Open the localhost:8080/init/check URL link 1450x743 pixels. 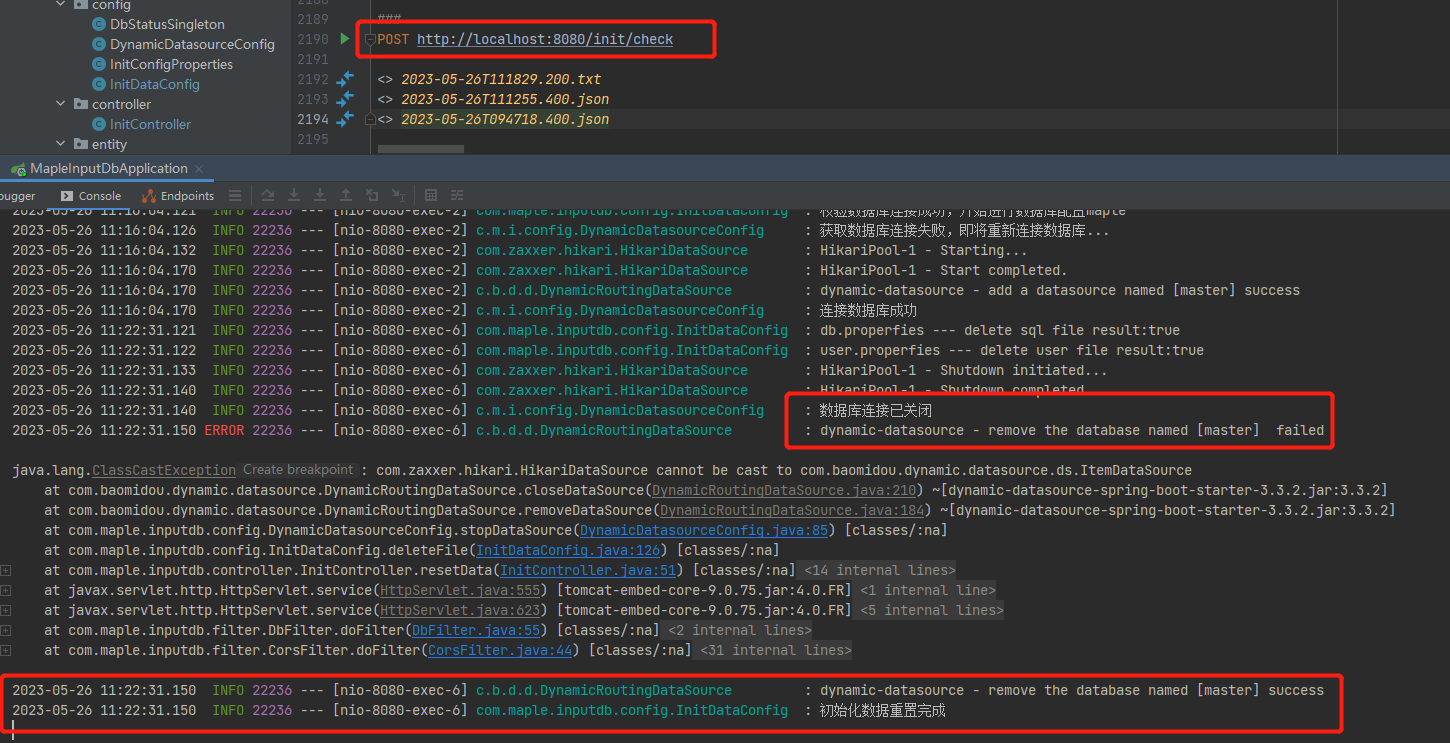[545, 39]
